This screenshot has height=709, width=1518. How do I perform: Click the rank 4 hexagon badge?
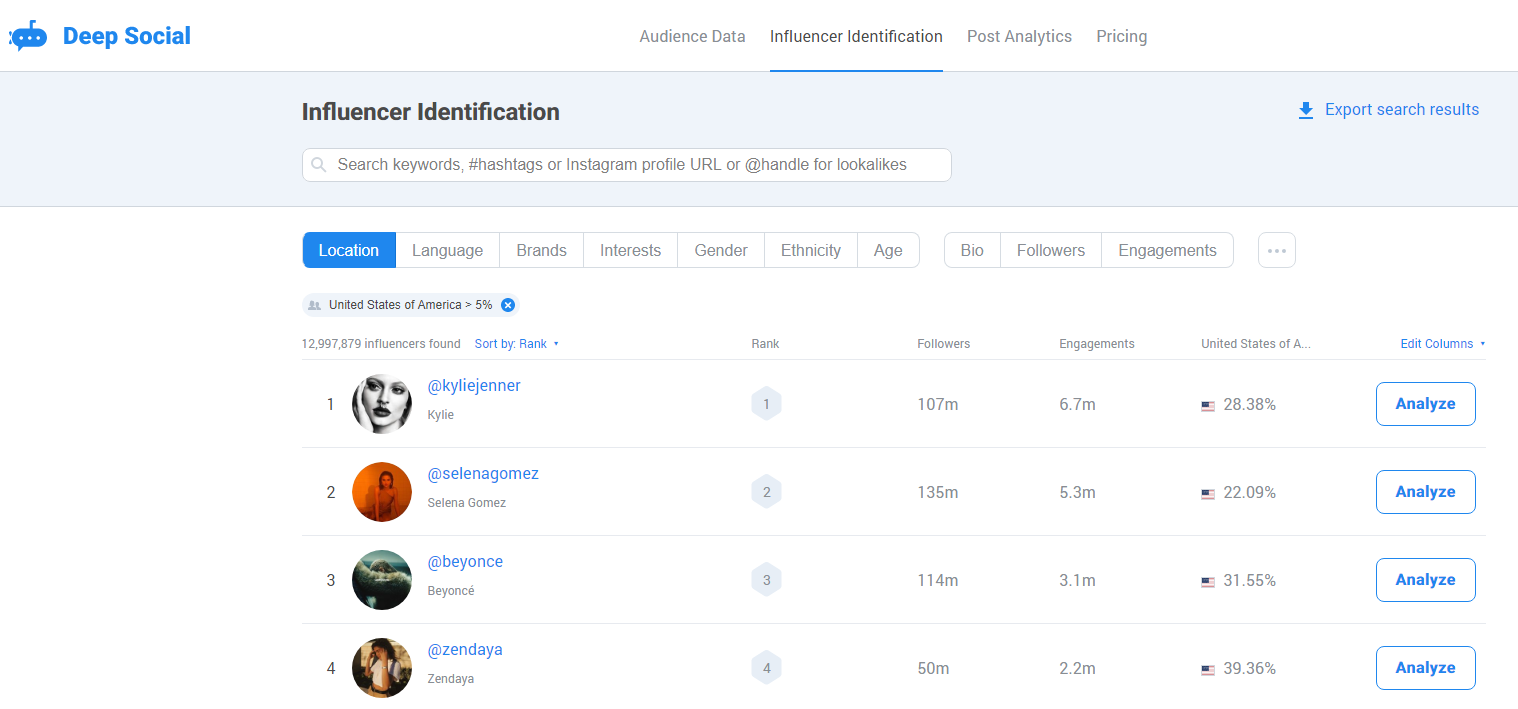coord(766,668)
